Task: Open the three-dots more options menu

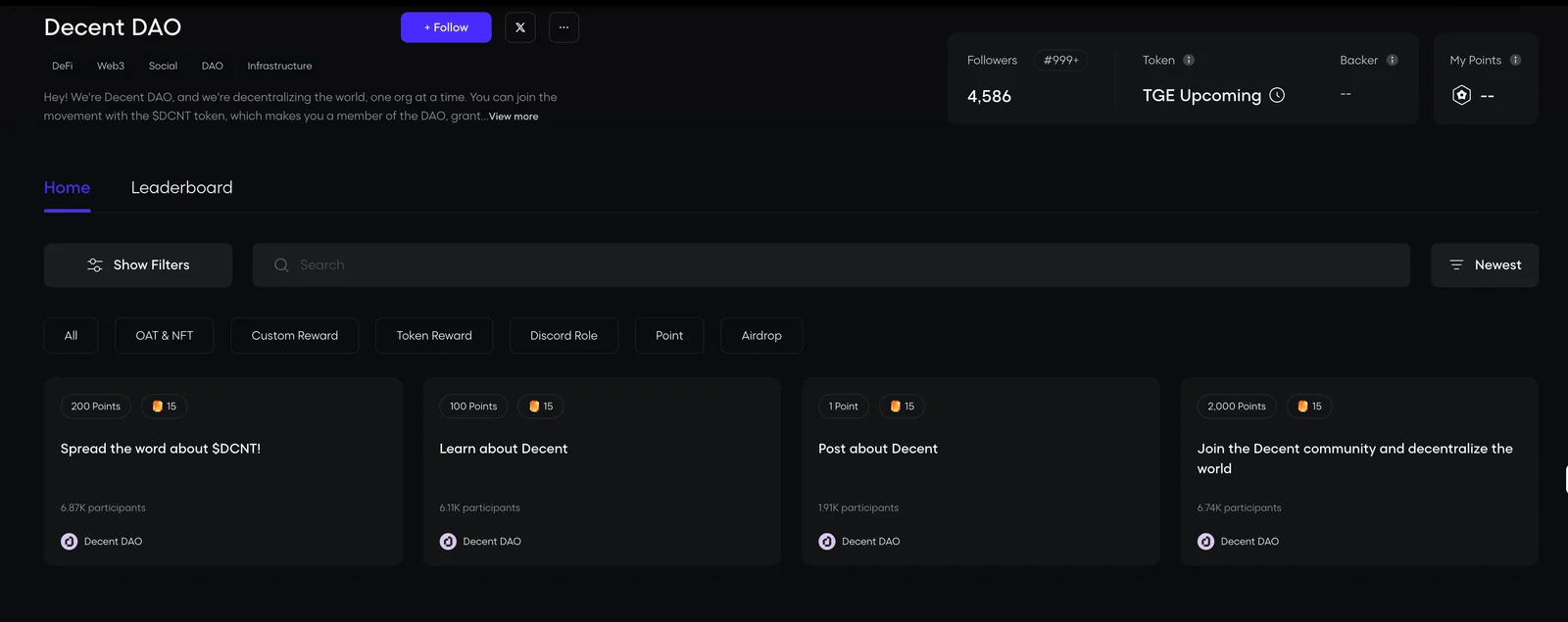Action: pos(563,27)
